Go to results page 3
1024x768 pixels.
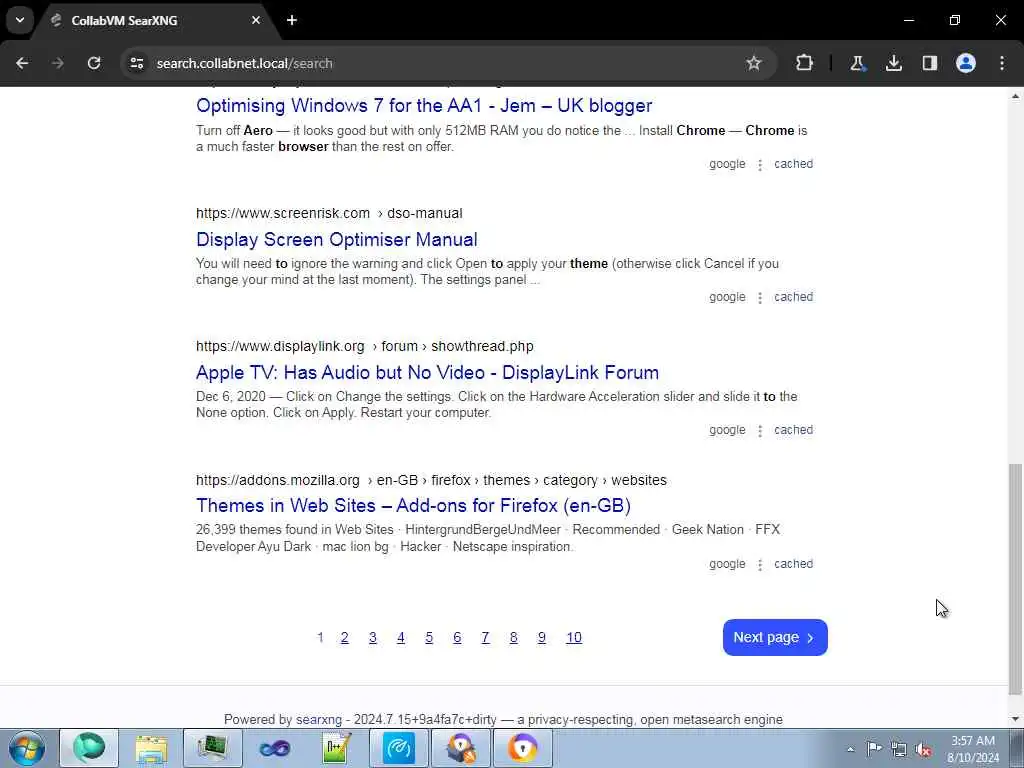tap(372, 637)
